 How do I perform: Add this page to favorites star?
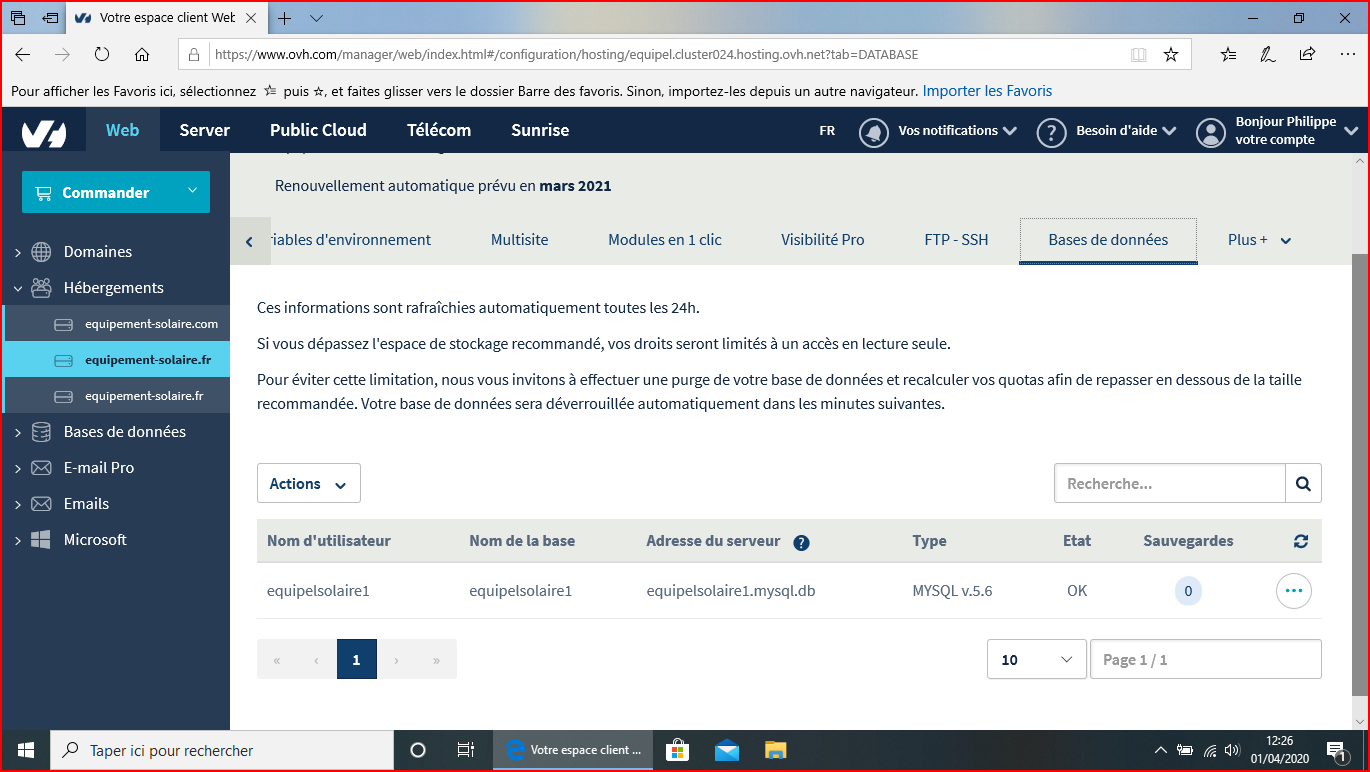click(x=1171, y=55)
